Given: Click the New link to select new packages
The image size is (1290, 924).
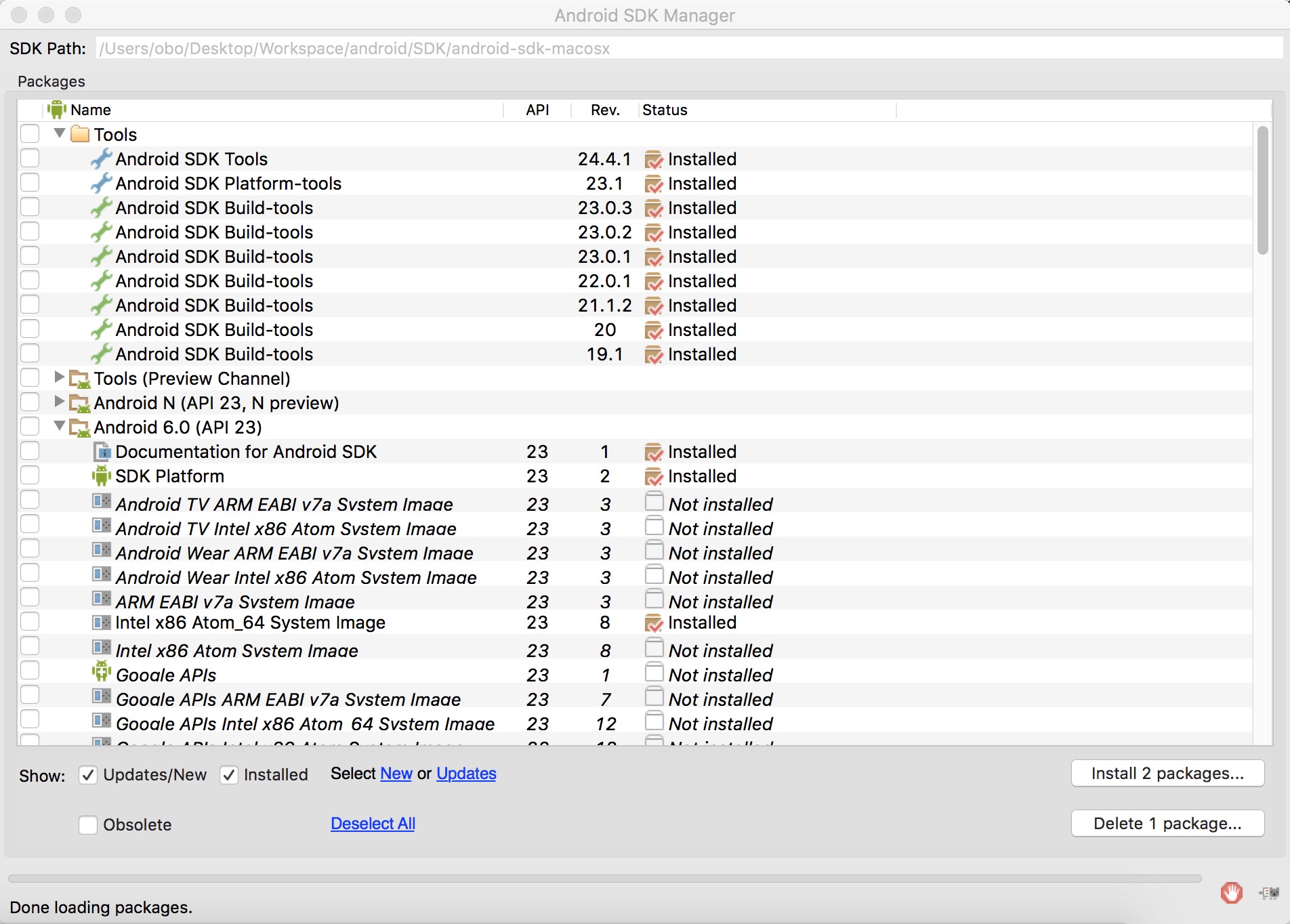Looking at the screenshot, I should click(396, 774).
